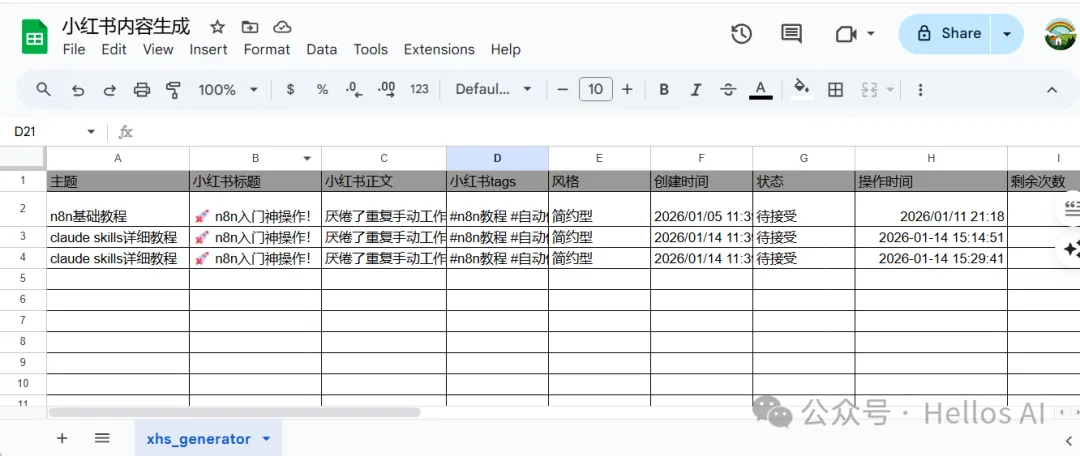Click the print icon in toolbar
This screenshot has width=1080, height=456.
[x=142, y=90]
